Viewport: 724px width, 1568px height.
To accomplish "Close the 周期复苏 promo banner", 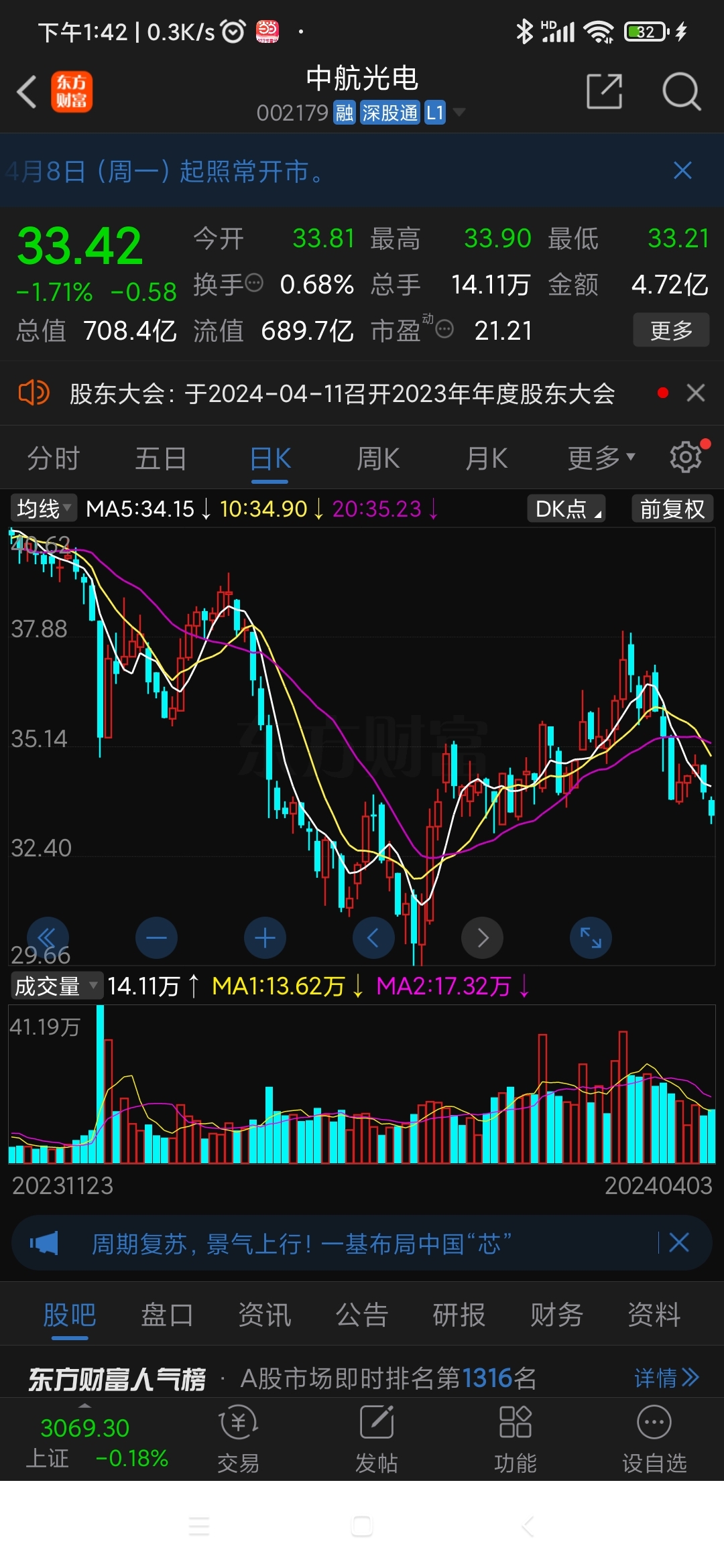I will 679,1243.
